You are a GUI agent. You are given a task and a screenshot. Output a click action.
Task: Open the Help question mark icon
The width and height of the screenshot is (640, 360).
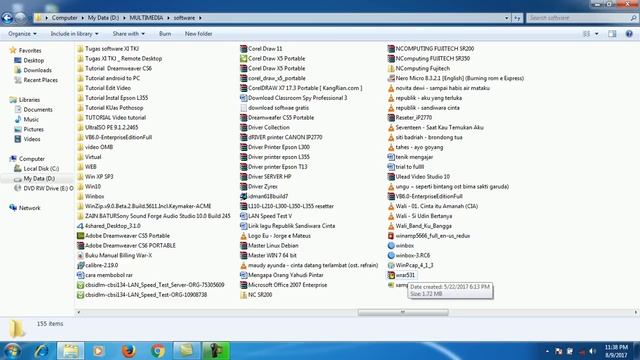tap(629, 34)
